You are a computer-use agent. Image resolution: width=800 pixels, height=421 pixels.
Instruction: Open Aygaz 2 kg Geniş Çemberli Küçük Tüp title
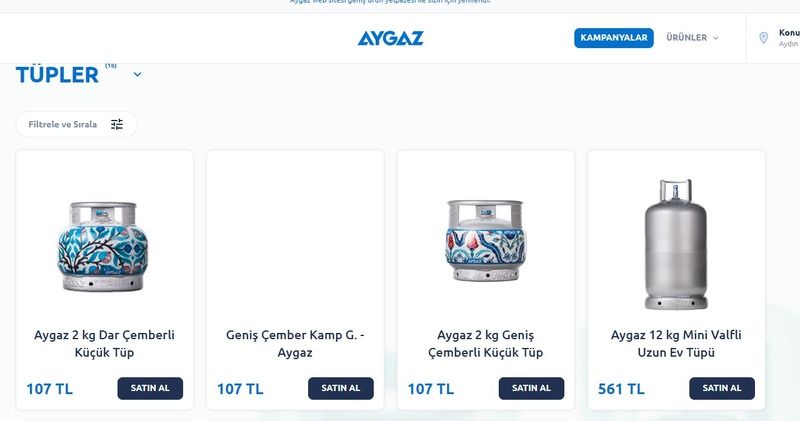point(485,343)
